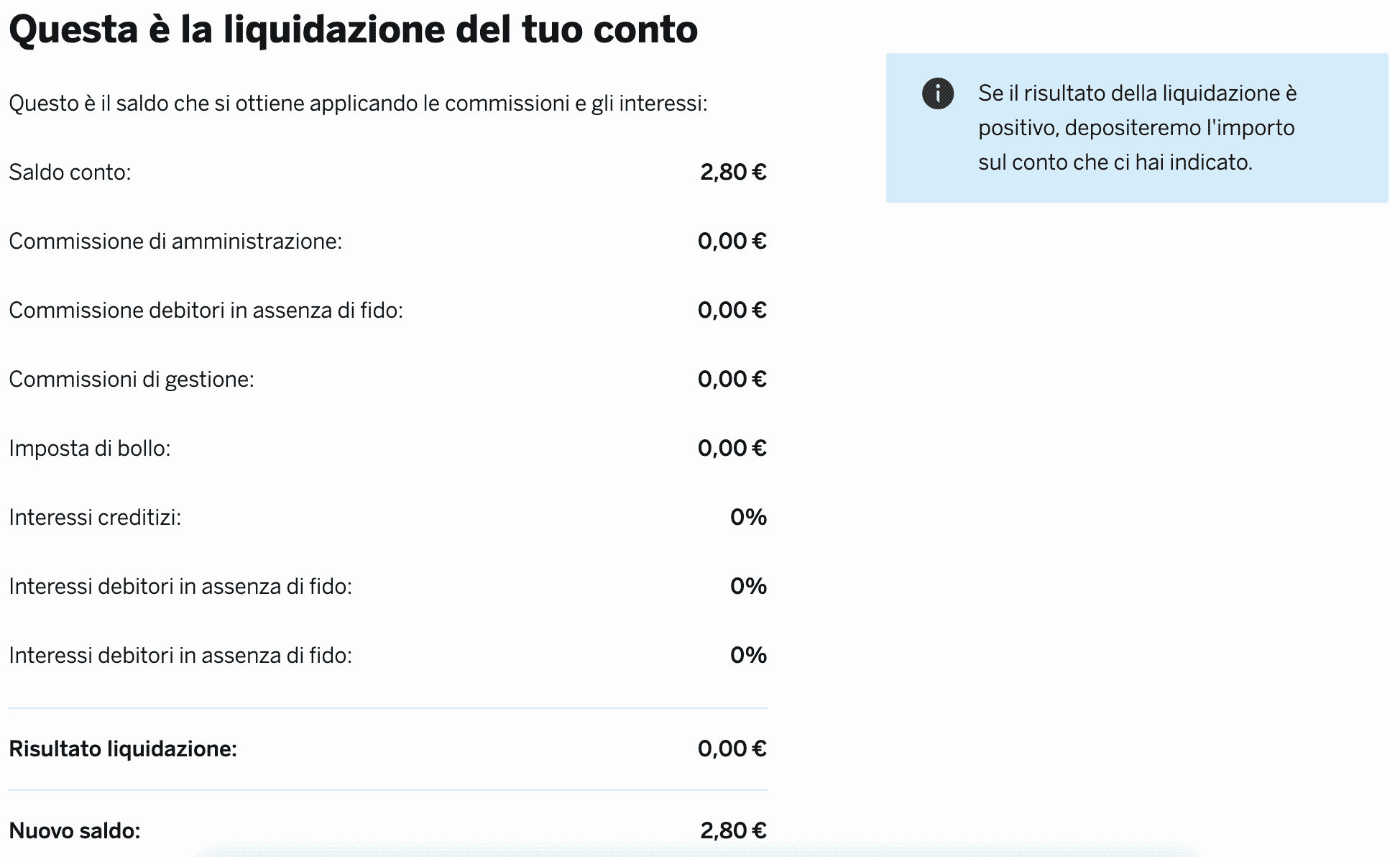Click the Risultato liquidazione label
1400x857 pixels.
123,749
